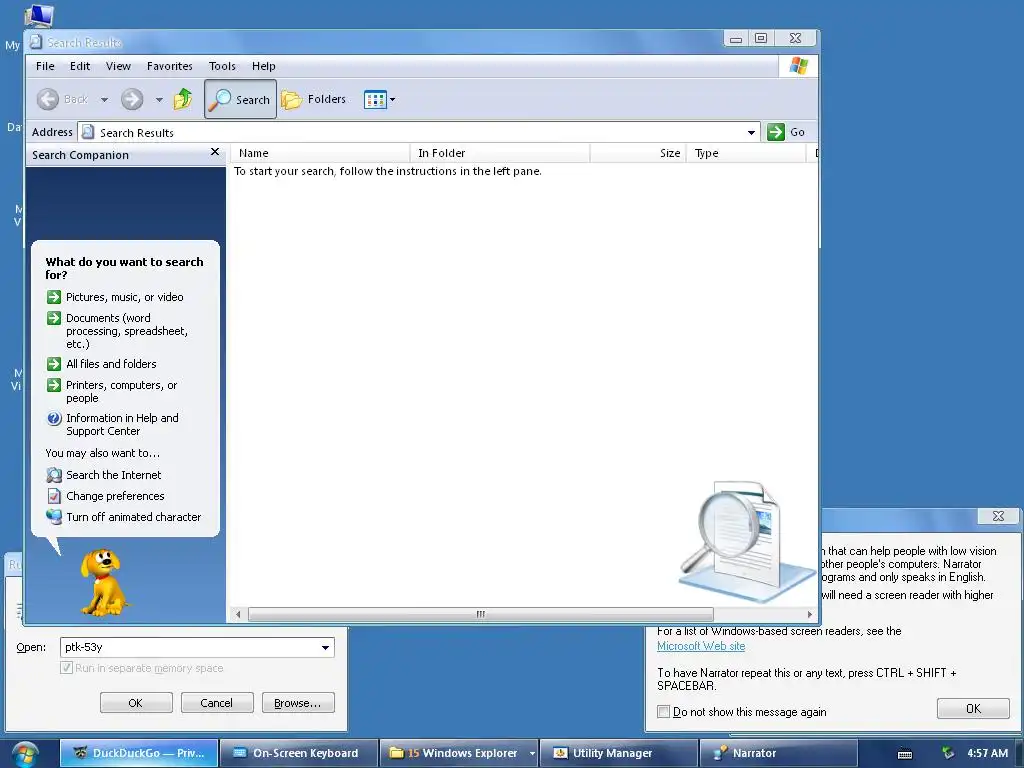The height and width of the screenshot is (768, 1024).
Task: Sort by the Name column header
Action: [x=320, y=153]
